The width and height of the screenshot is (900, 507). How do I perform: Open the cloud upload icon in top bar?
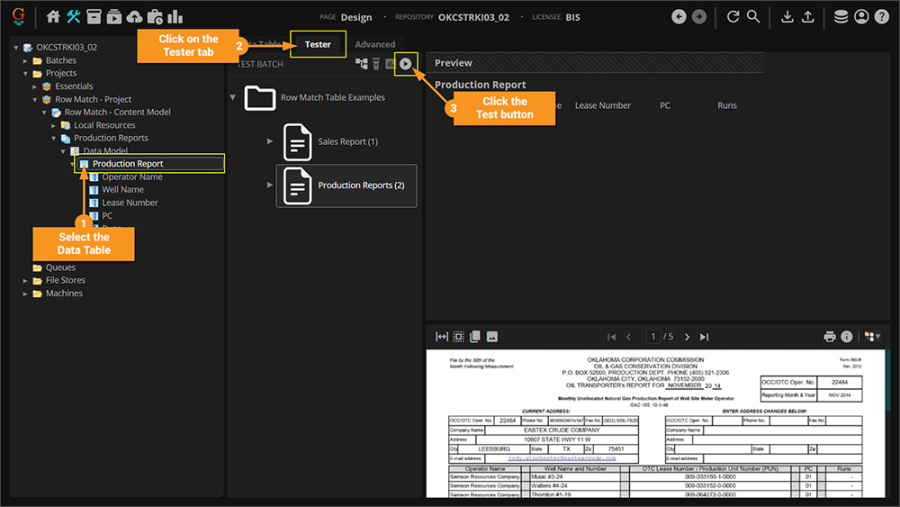134,17
